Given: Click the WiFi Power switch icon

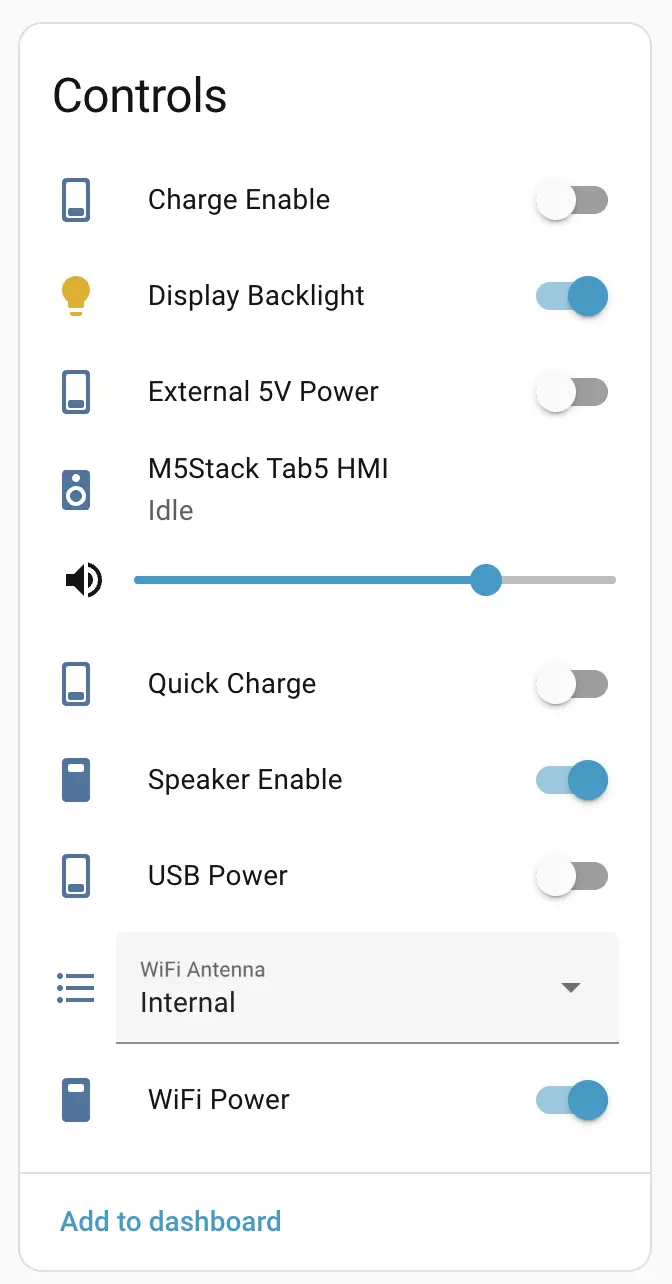Looking at the screenshot, I should click(76, 1100).
